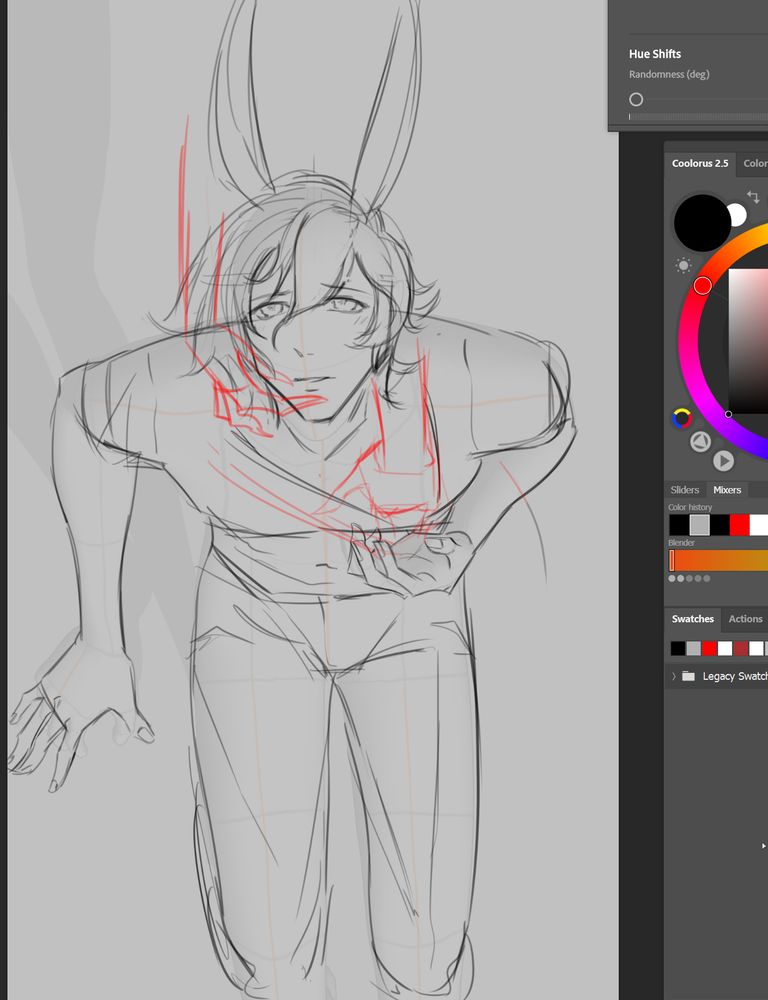
Task: Click the circular triangle shape icon
Action: [700, 441]
